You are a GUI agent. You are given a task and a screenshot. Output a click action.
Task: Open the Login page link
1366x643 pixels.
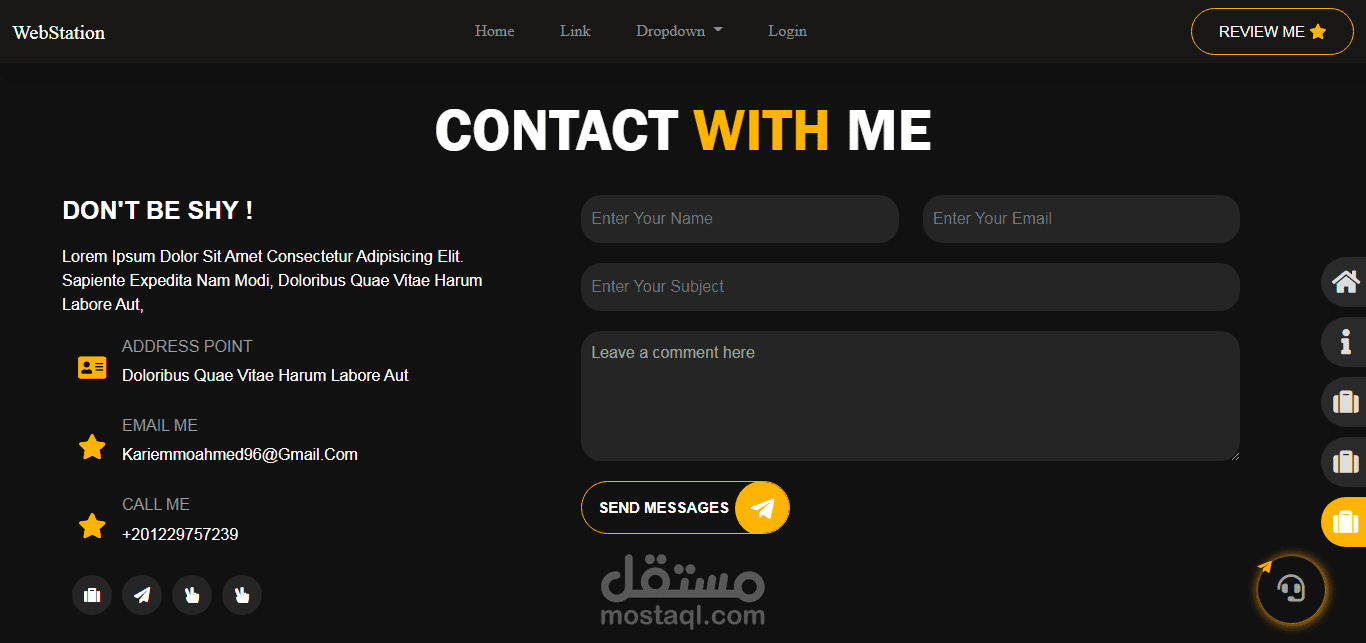click(x=787, y=31)
